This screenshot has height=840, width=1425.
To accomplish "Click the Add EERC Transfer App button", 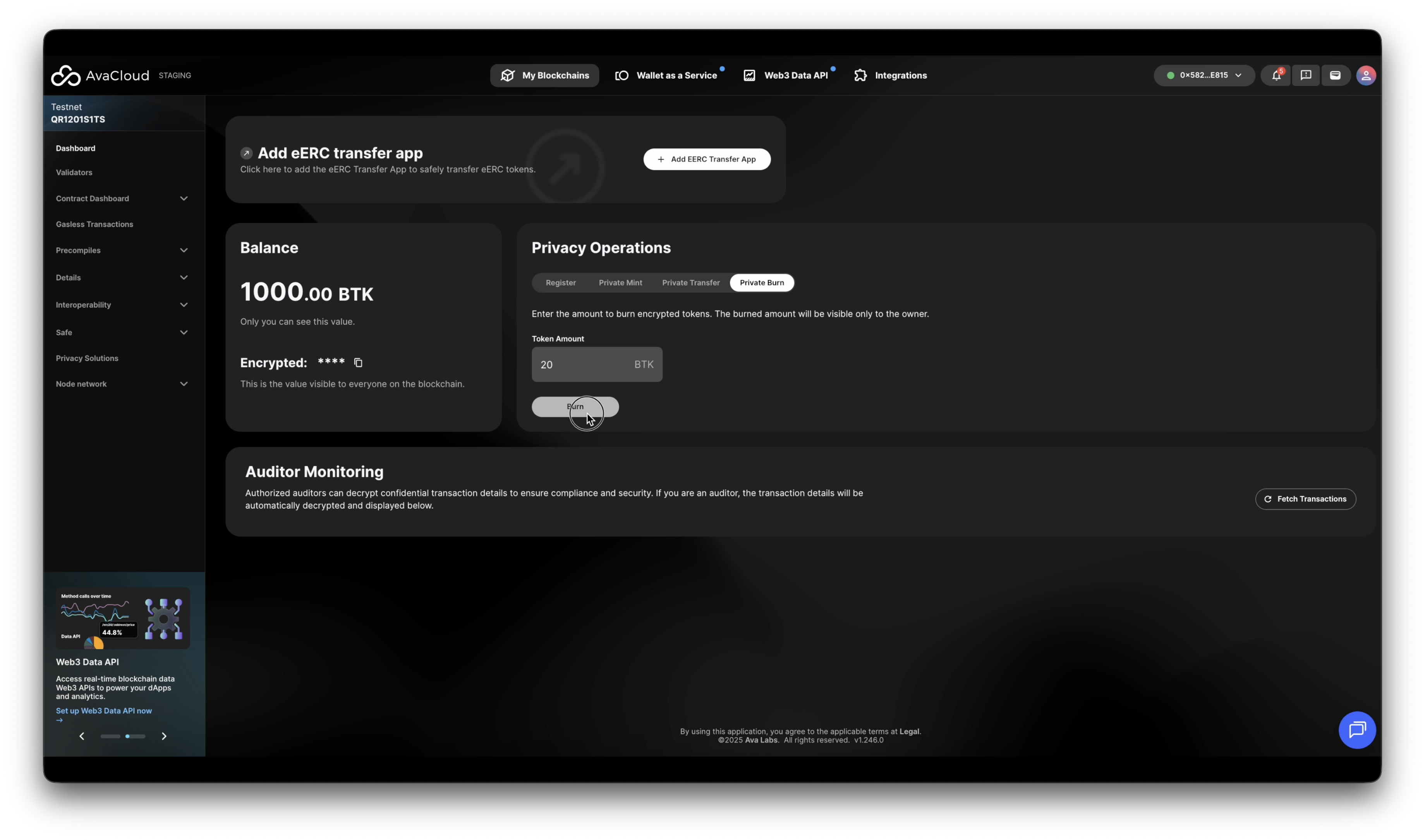I will click(707, 159).
